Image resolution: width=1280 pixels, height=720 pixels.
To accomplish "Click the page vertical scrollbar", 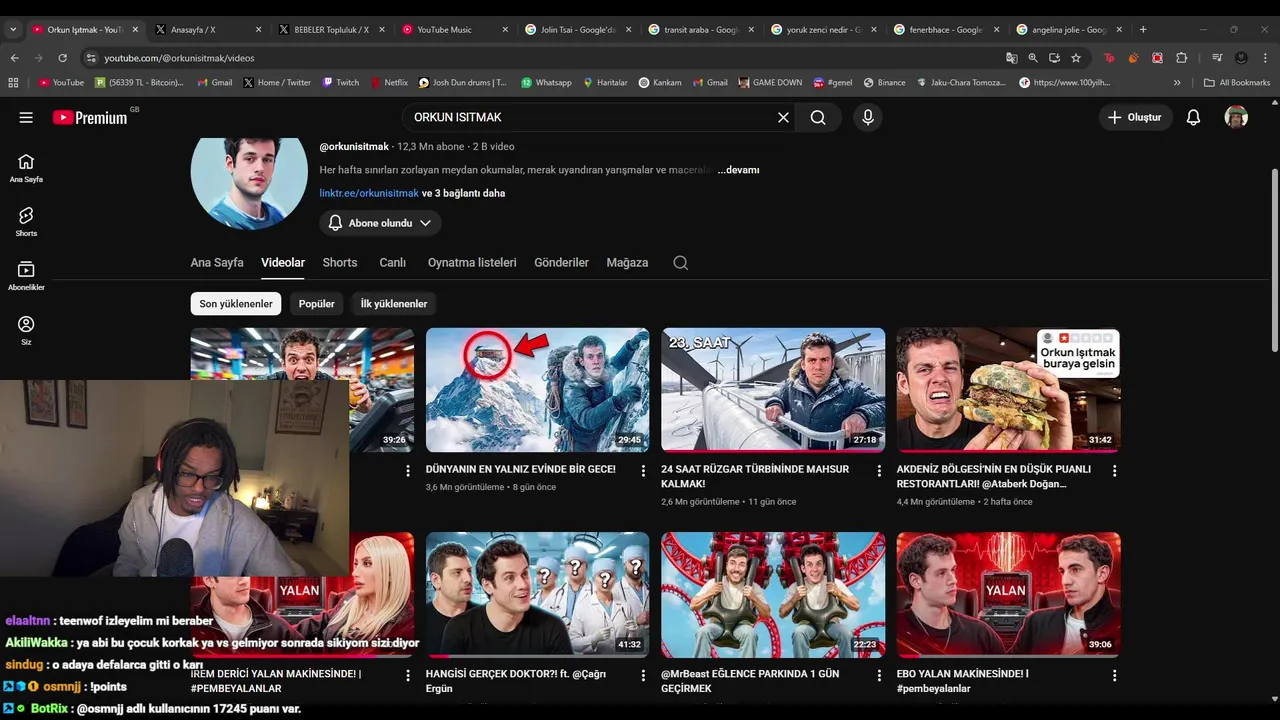I will [1274, 260].
